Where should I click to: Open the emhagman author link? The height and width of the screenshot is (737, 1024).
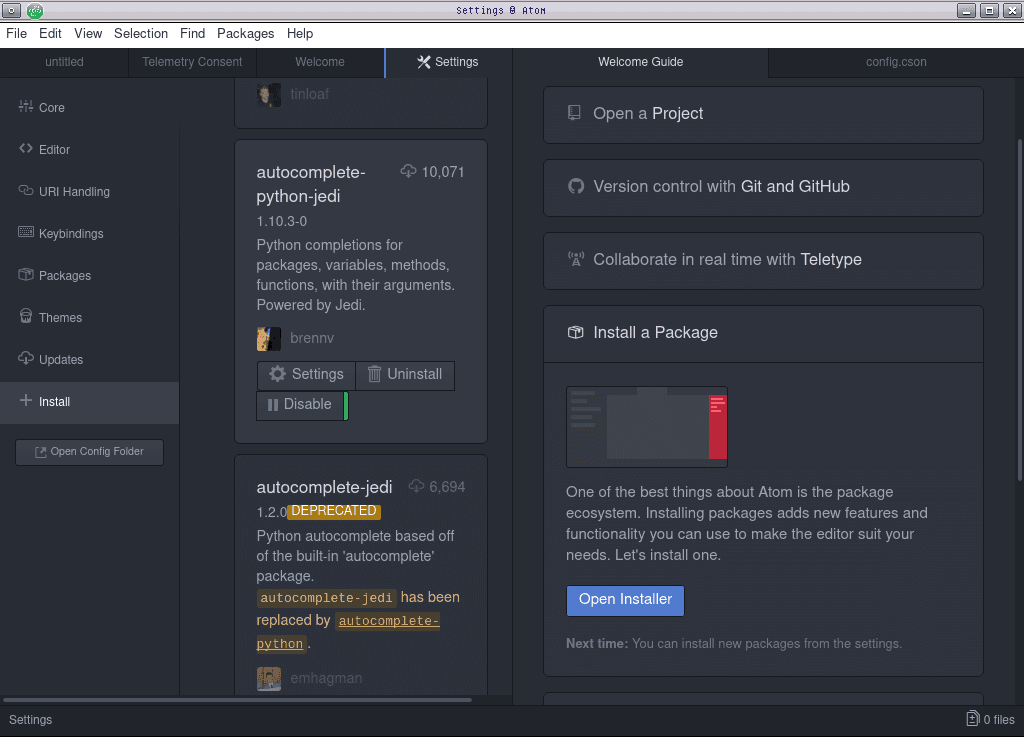(326, 678)
